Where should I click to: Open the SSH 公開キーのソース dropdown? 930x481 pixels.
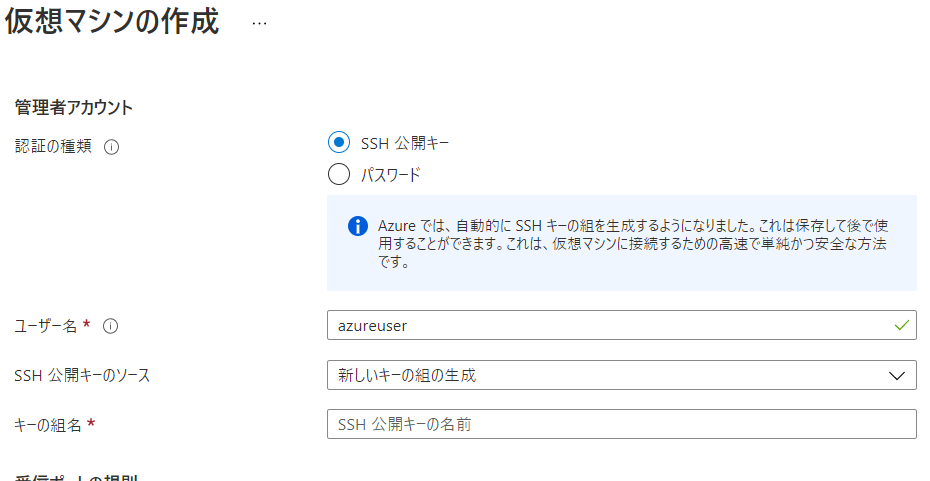pos(620,375)
